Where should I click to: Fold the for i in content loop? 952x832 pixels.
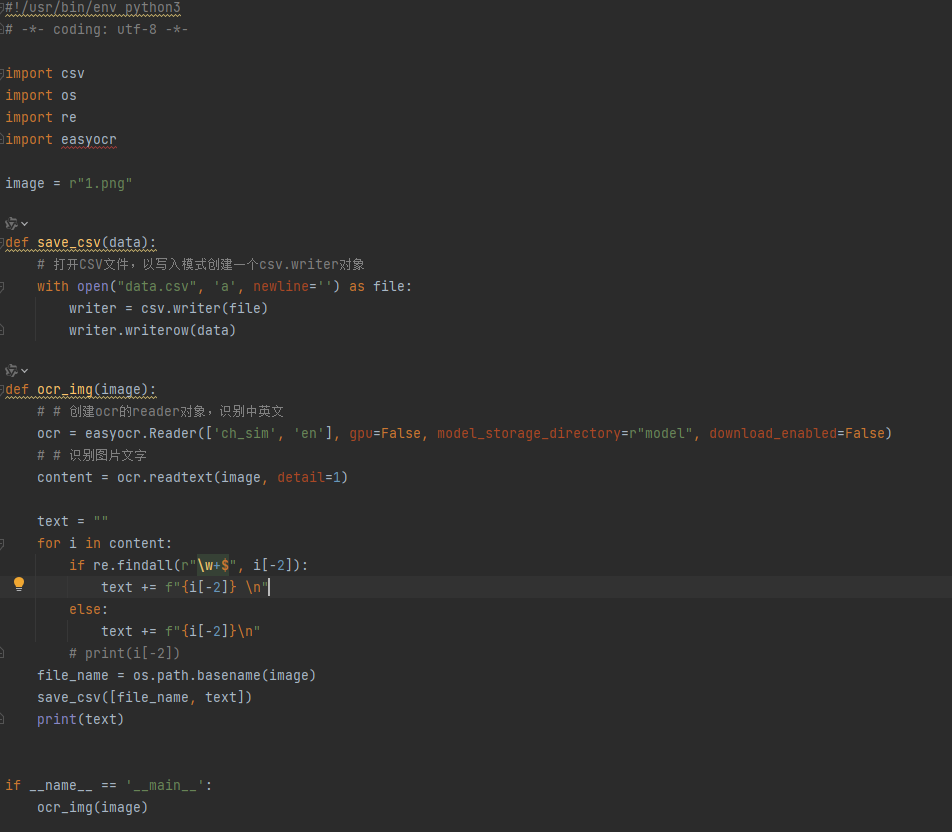pos(2,544)
